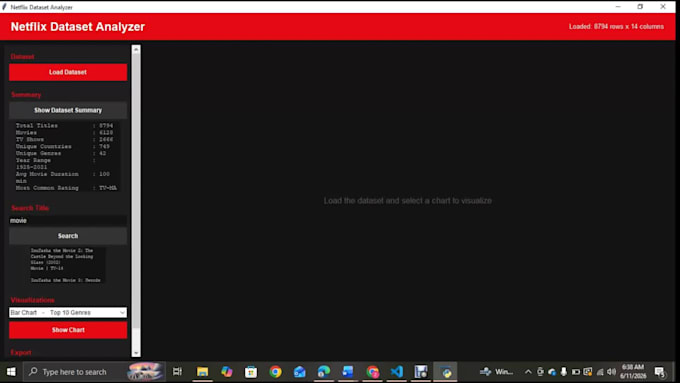Click the network tray icon
Screen dimensions: 680x383
tap(600, 372)
